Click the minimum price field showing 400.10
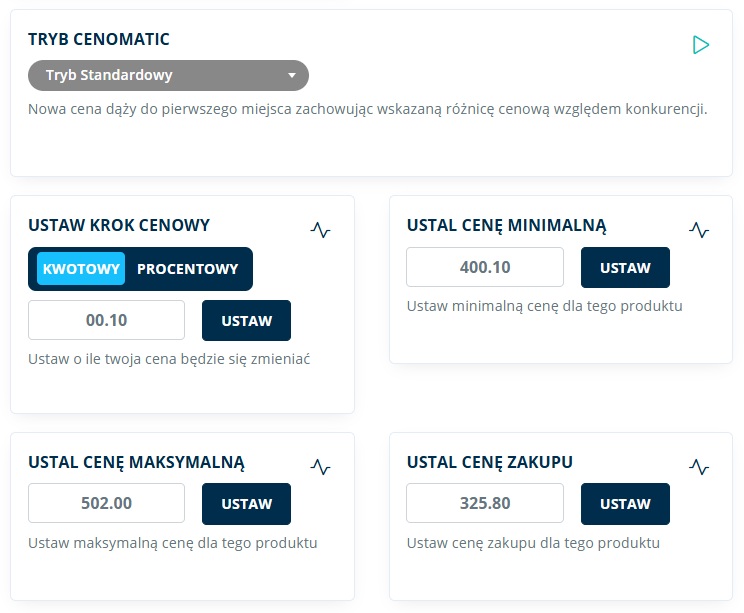 (x=485, y=267)
